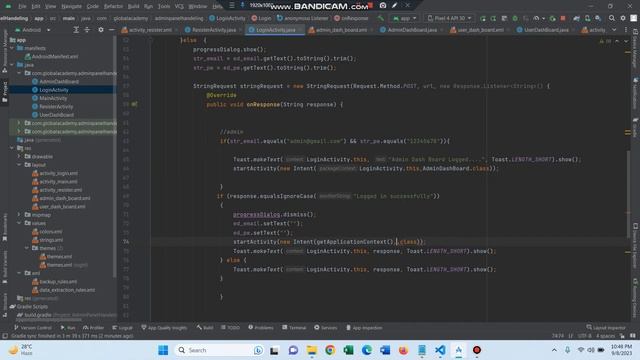Click the onResponse breadcrumb in navigation bar
640x360 pixels.
click(x=351, y=18)
